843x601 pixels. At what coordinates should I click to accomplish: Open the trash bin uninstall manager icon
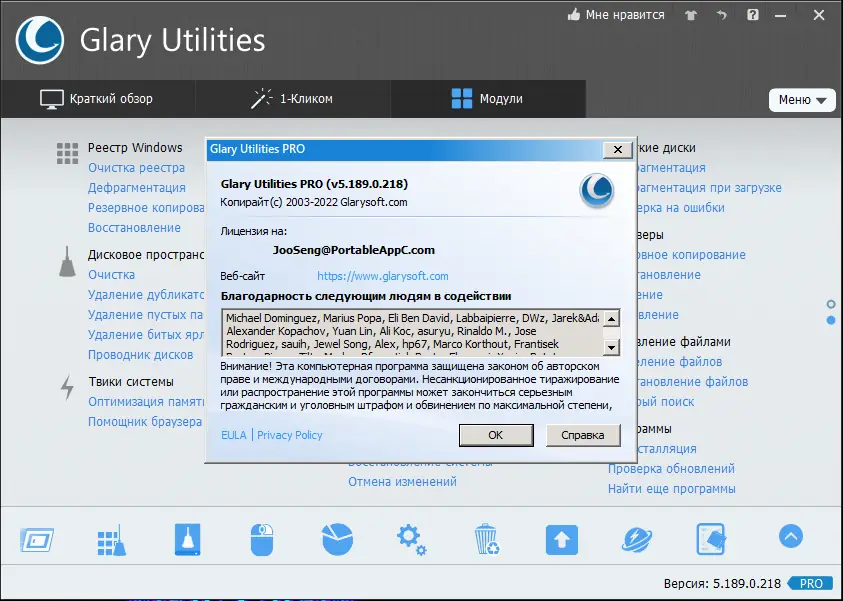[487, 539]
